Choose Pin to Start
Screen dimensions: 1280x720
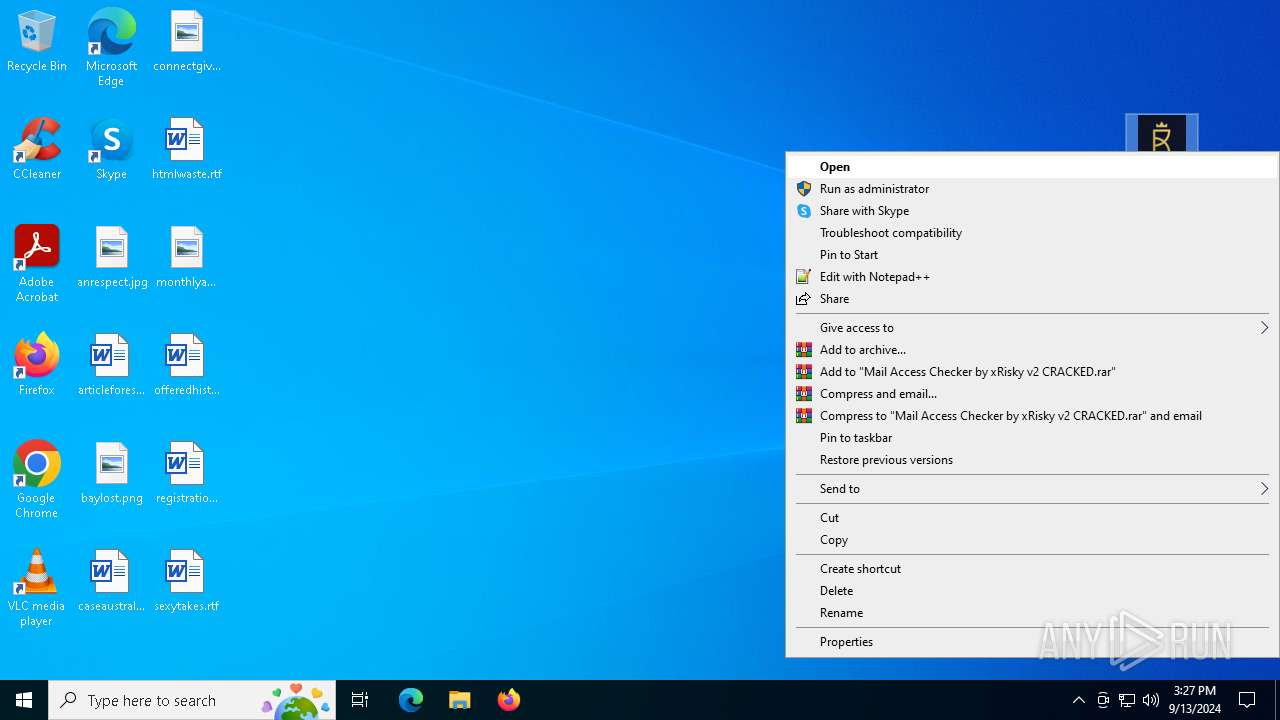tap(1032, 255)
